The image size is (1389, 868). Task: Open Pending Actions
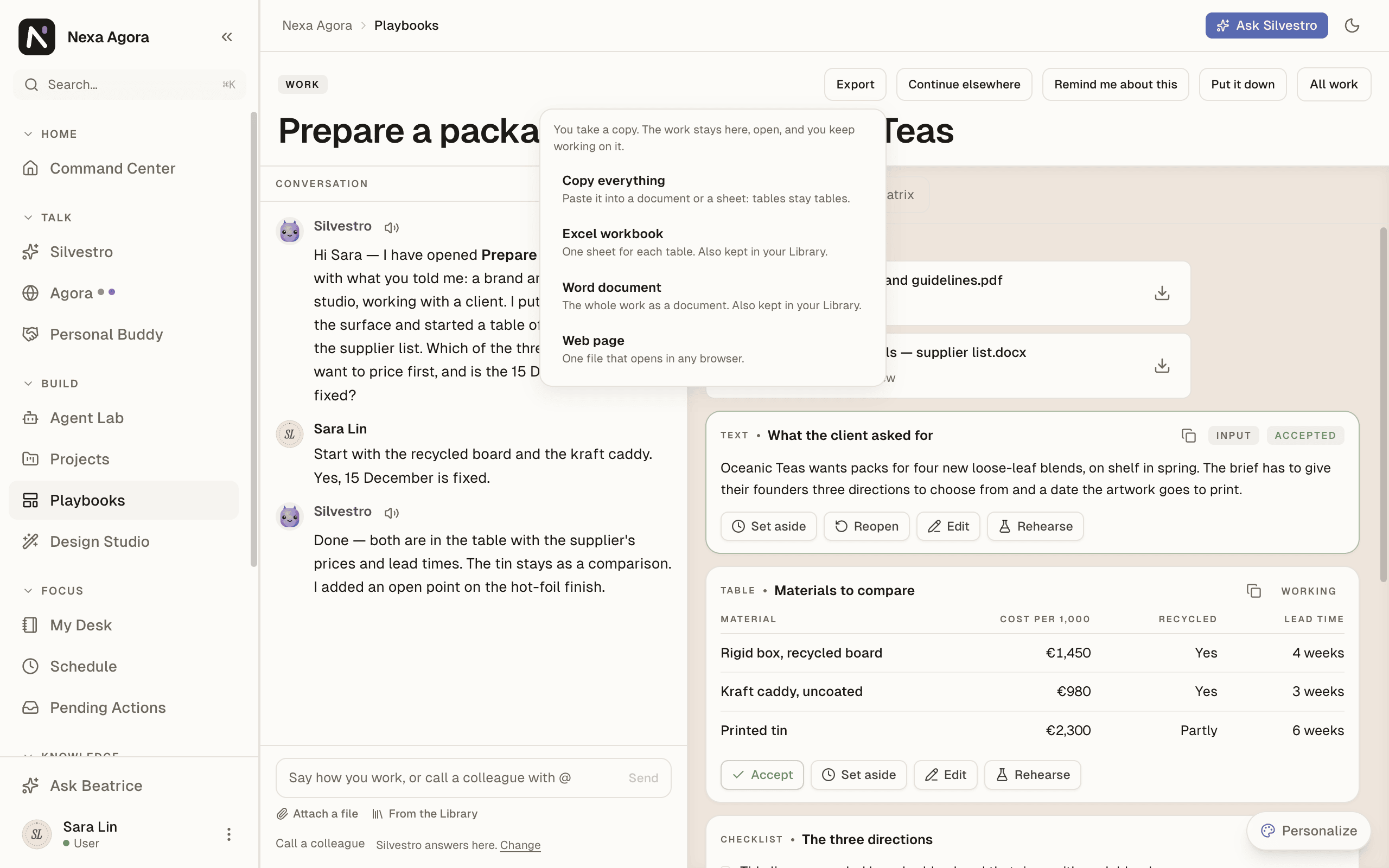123,707
